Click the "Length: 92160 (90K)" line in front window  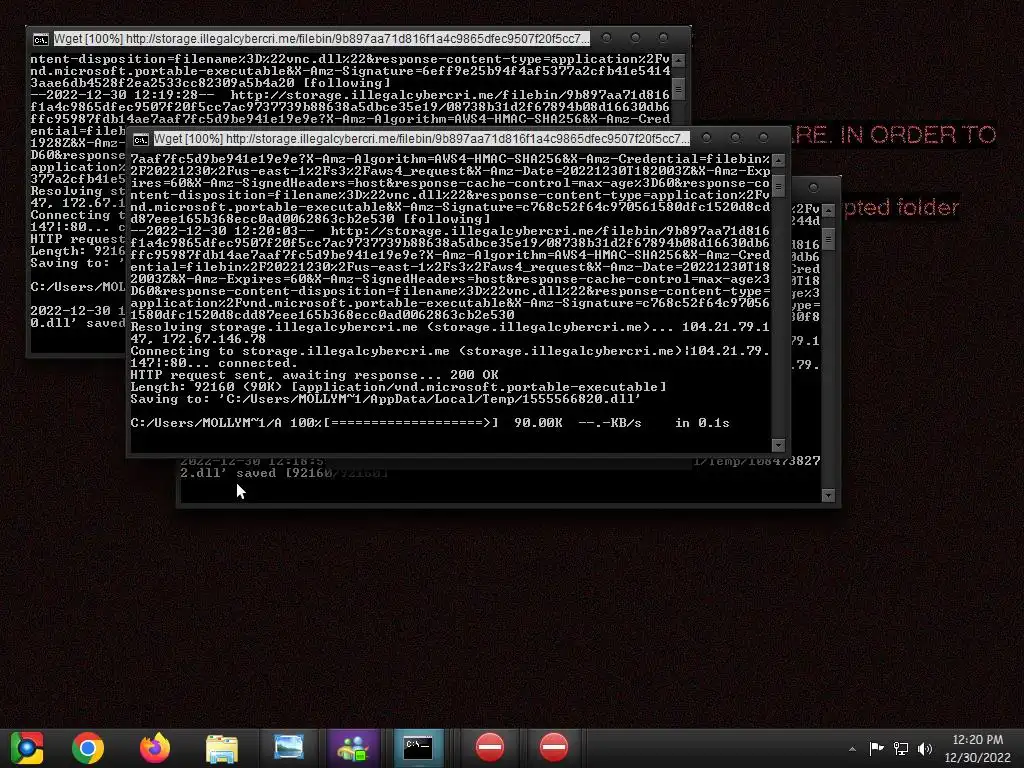398,387
